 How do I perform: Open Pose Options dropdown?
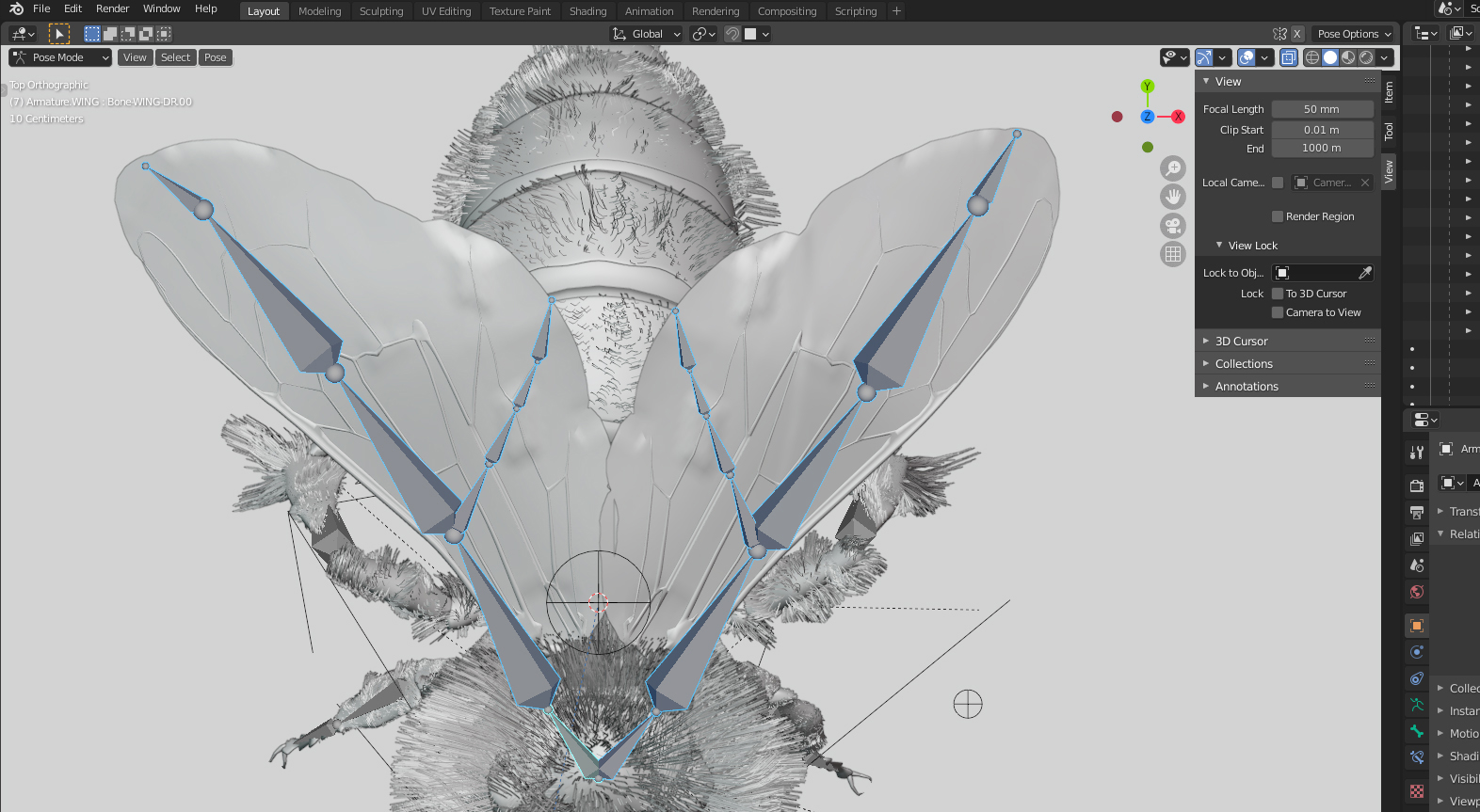pyautogui.click(x=1354, y=34)
